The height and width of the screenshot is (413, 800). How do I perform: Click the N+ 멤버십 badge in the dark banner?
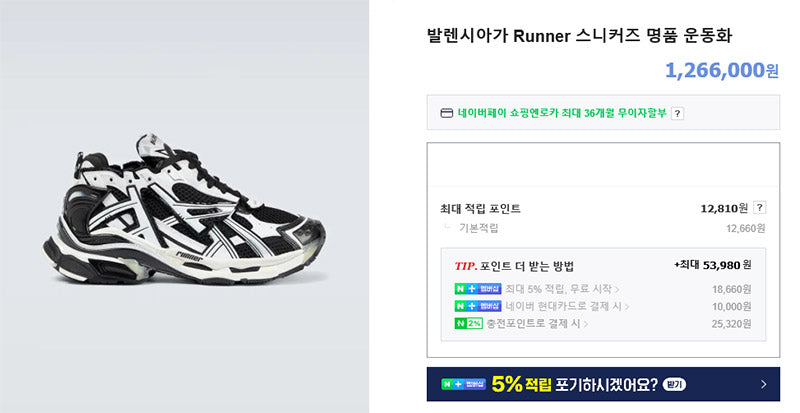pos(463,384)
